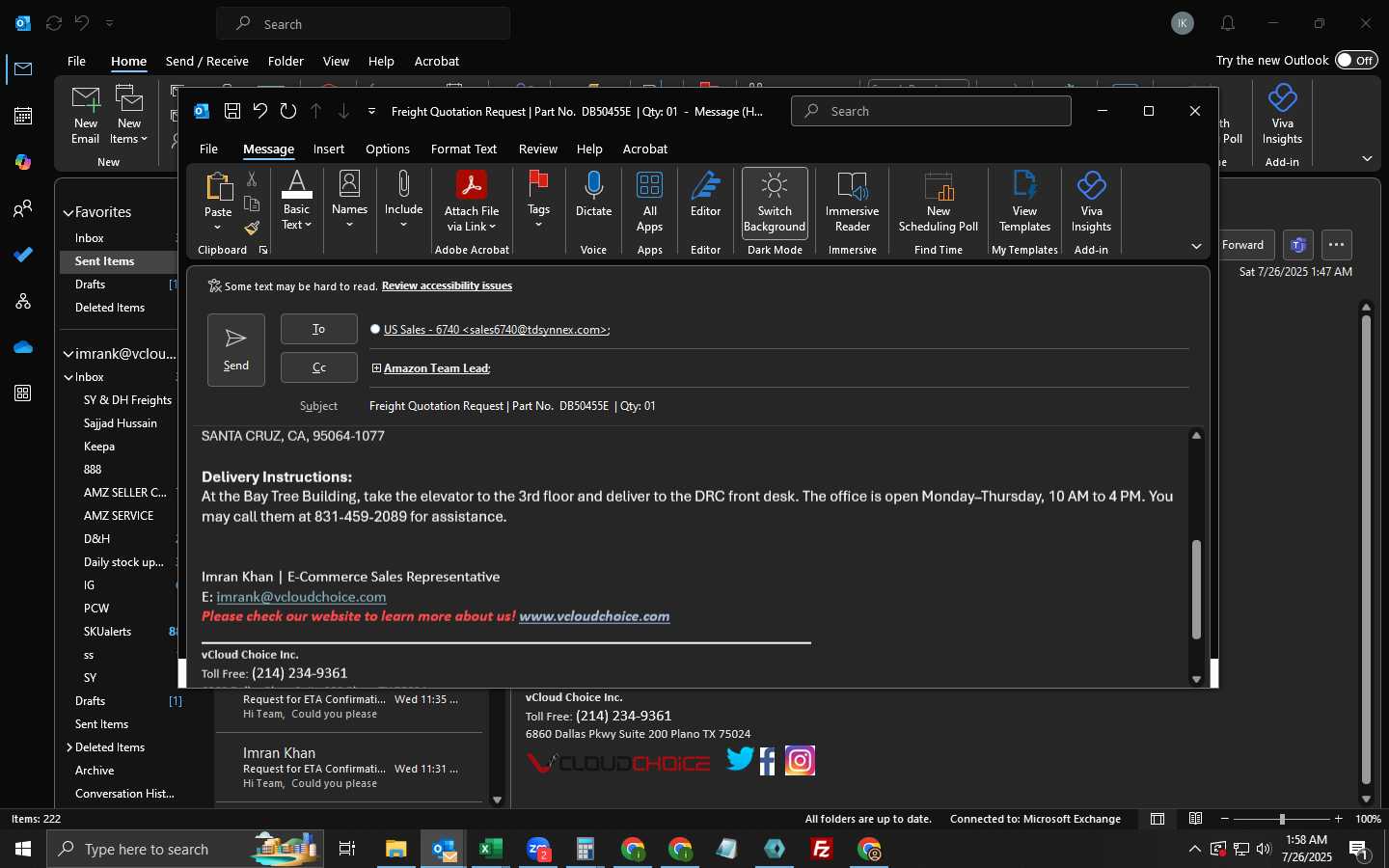
Task: Open View Templates
Action: click(x=1024, y=202)
